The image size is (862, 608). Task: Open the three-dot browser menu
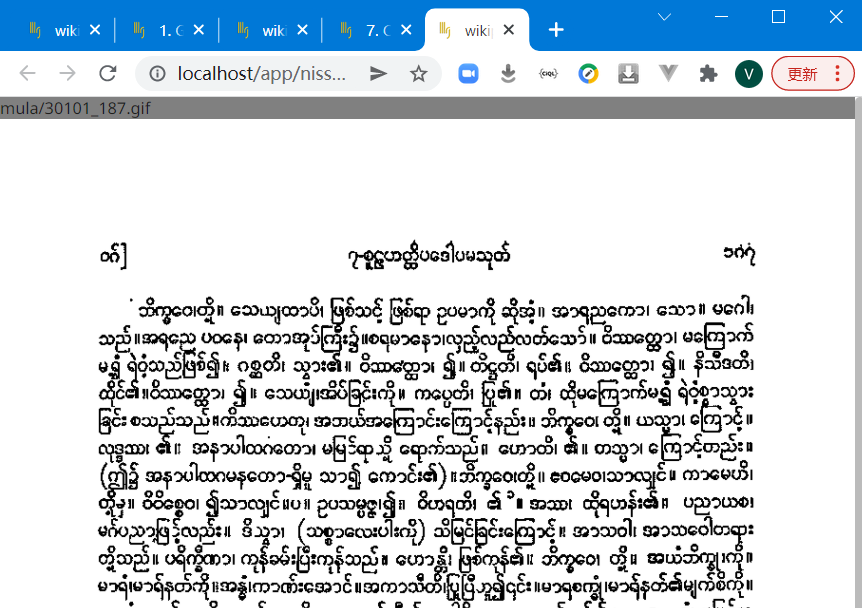(838, 74)
